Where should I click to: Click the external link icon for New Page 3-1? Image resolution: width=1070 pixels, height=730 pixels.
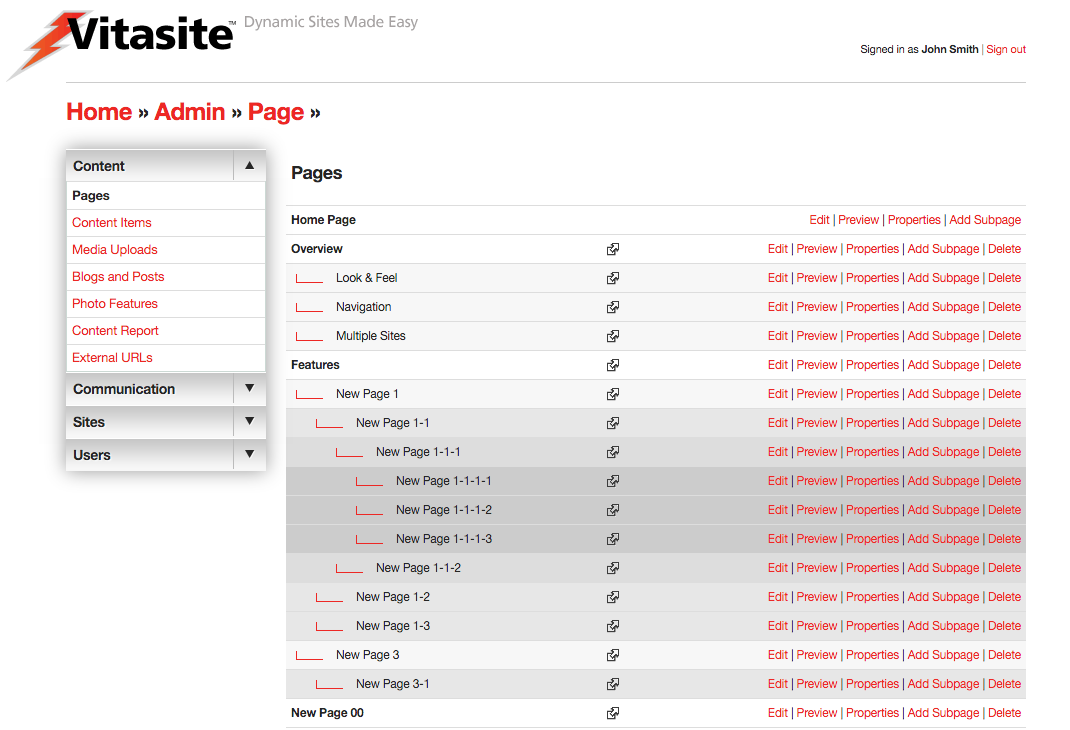pyautogui.click(x=613, y=684)
